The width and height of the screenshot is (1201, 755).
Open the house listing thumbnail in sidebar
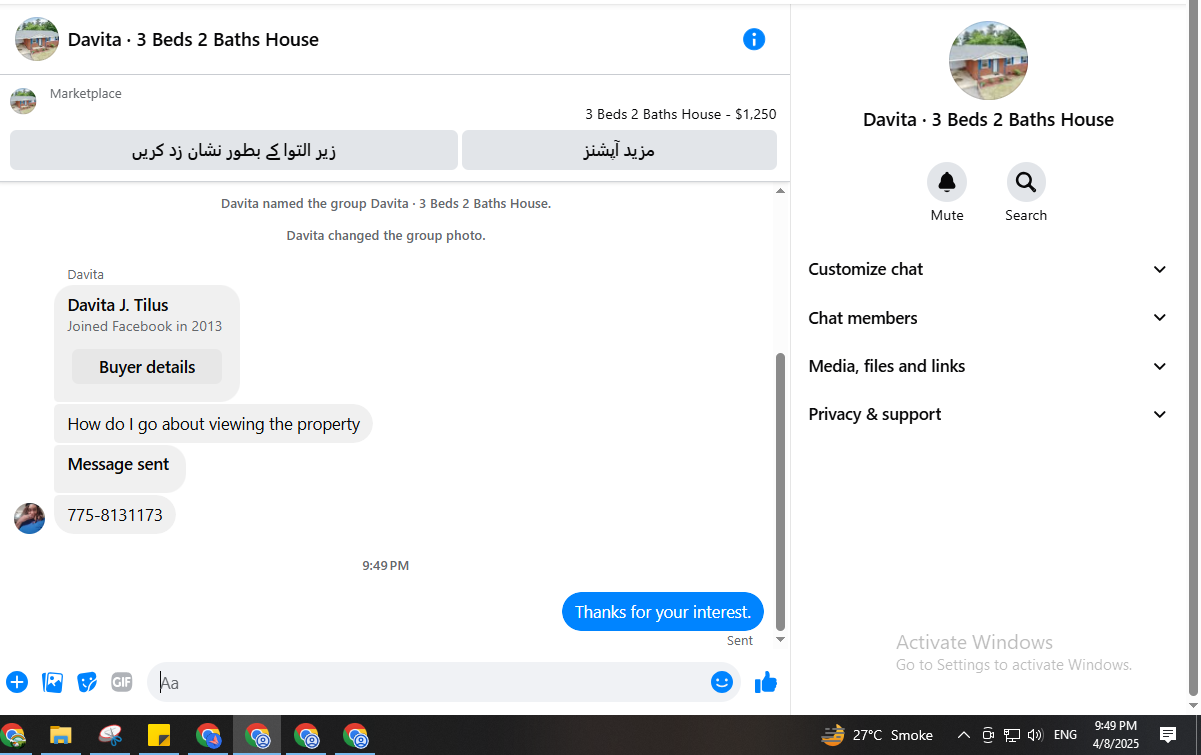[988, 61]
